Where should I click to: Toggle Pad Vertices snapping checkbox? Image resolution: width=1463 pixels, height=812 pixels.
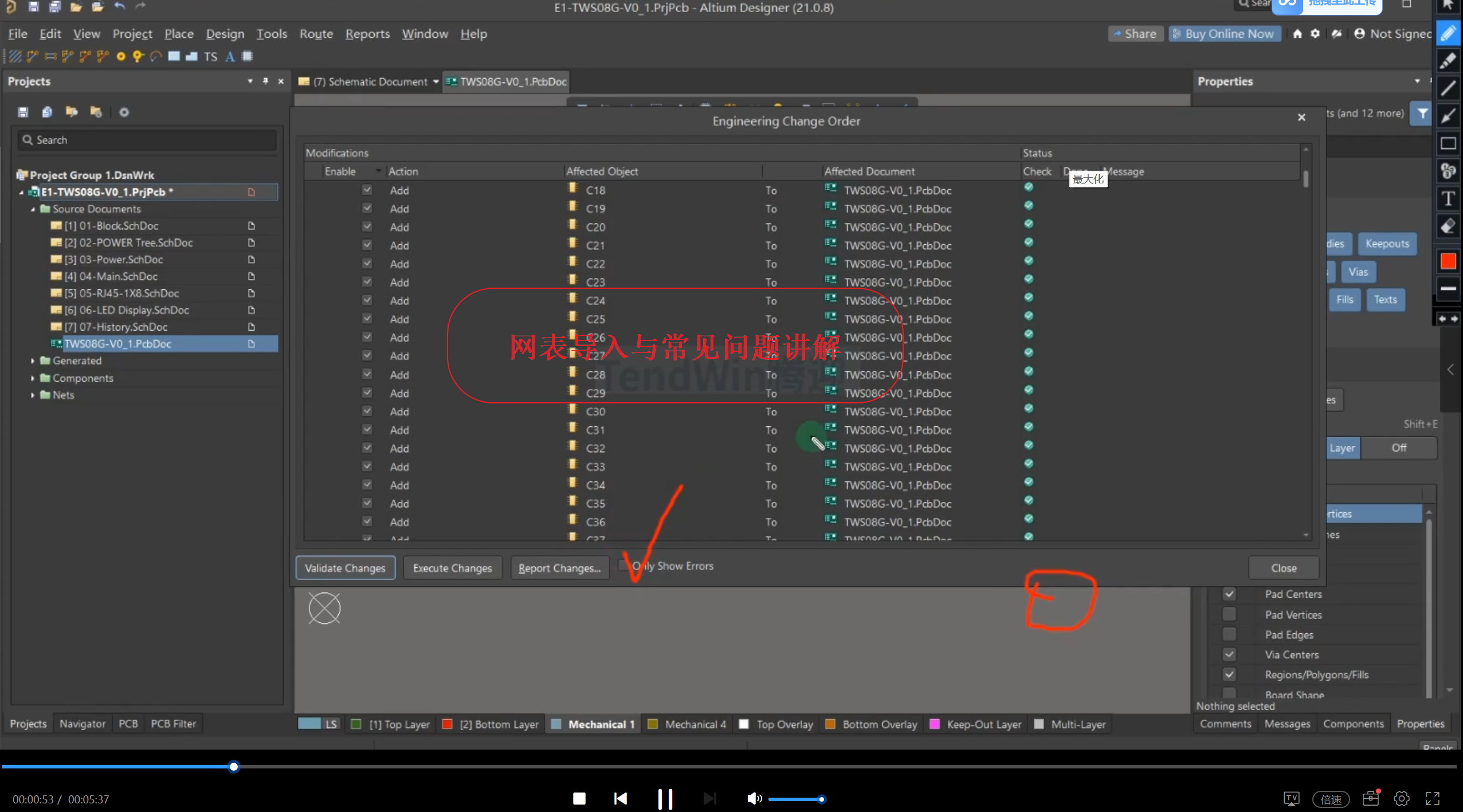1229,614
